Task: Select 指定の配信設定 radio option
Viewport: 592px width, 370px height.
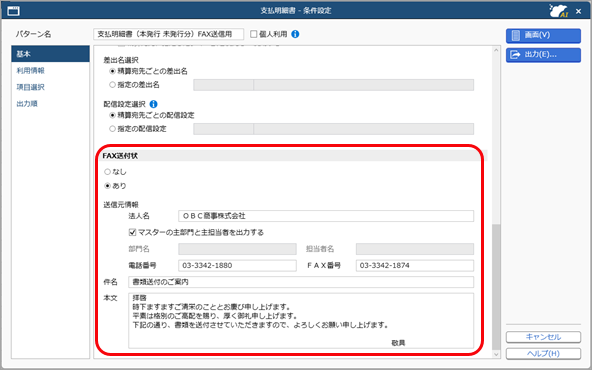Action: [x=112, y=129]
